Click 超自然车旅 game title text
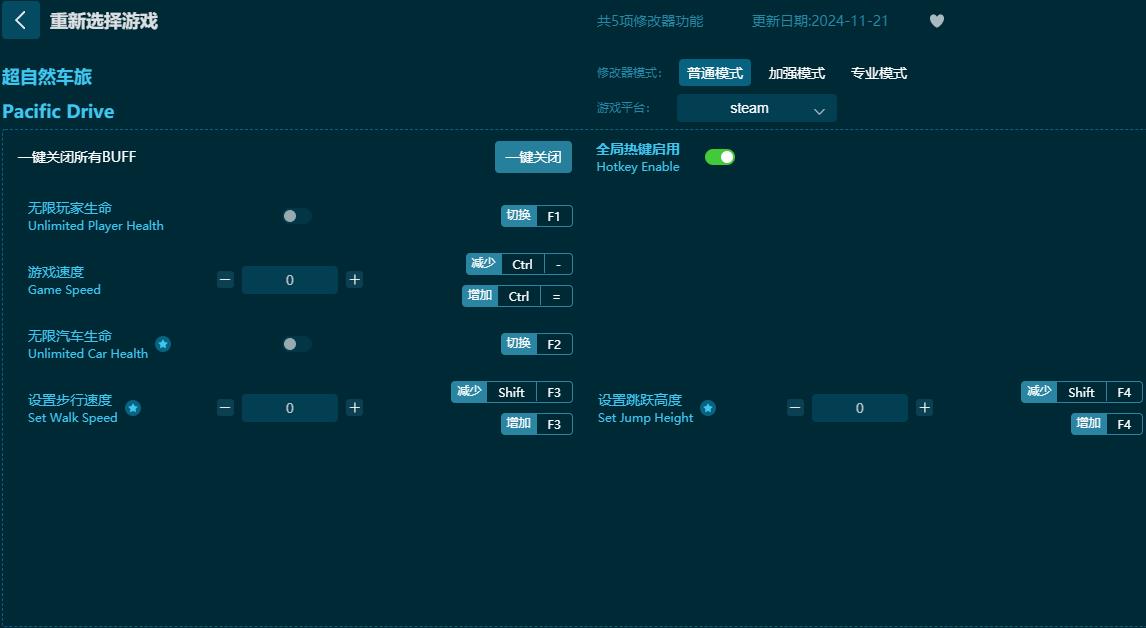 48,77
